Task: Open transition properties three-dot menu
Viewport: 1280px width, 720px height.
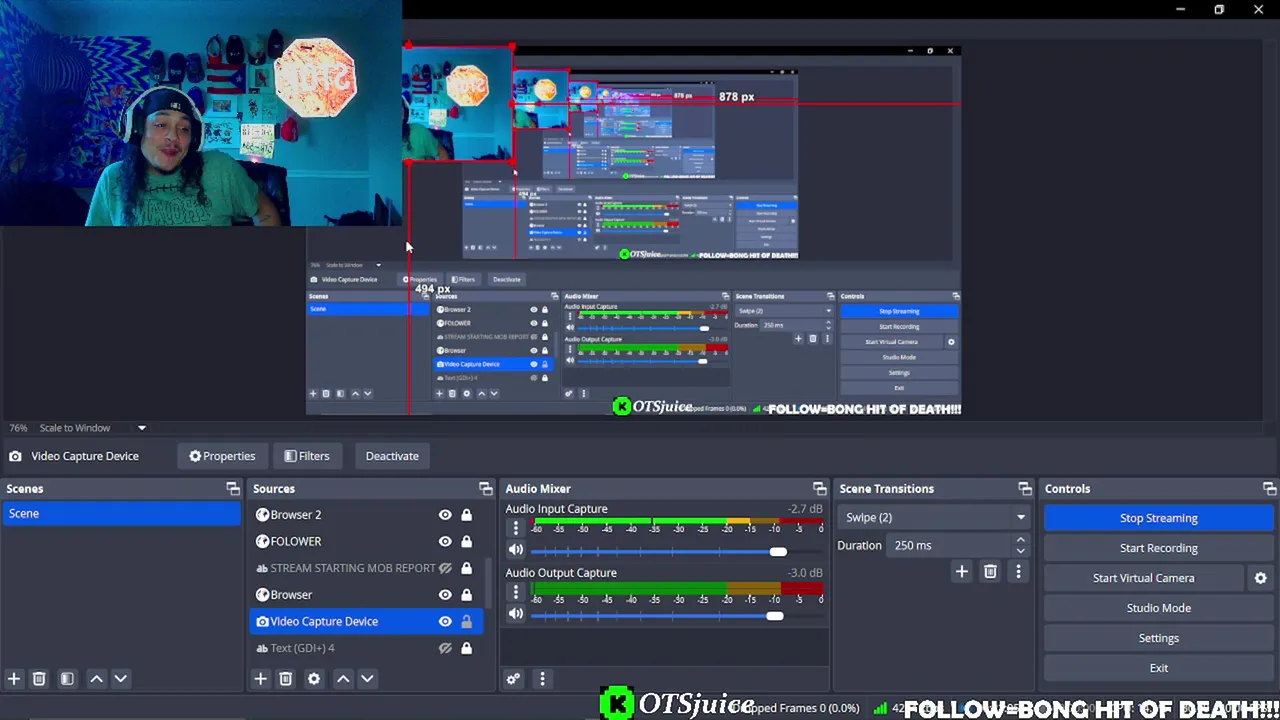Action: (x=1018, y=571)
